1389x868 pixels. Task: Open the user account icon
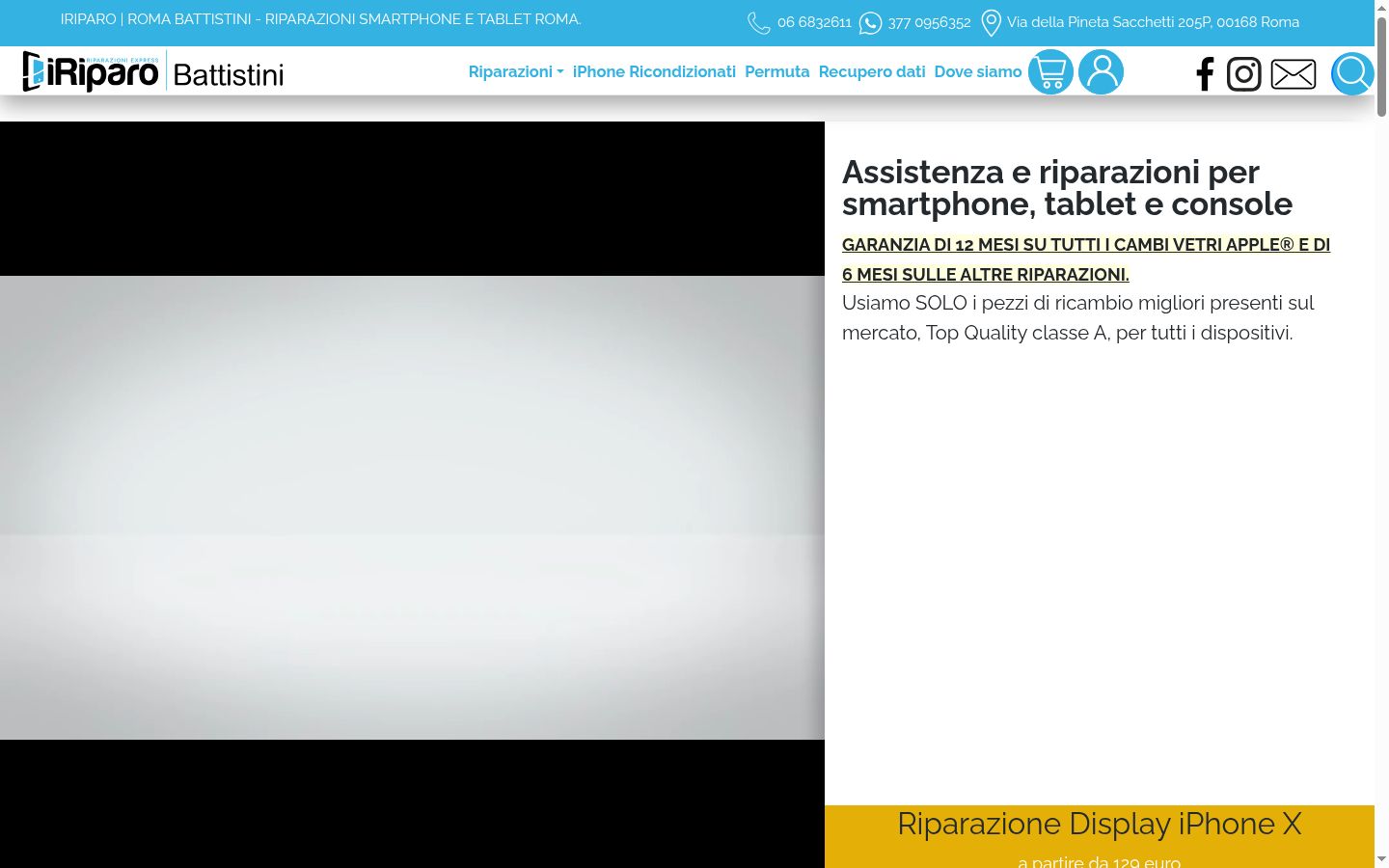tap(1101, 72)
